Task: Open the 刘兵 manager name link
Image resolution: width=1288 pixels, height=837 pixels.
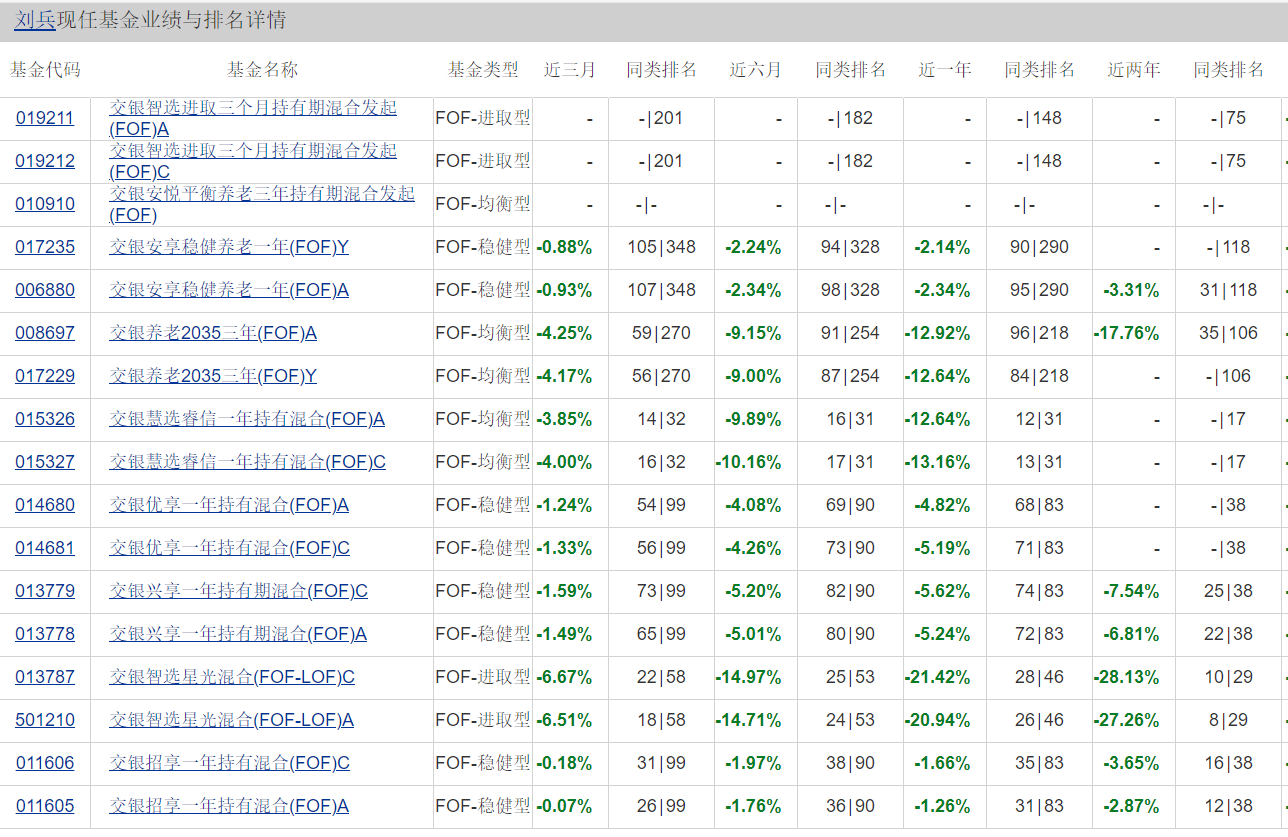Action: coord(35,20)
